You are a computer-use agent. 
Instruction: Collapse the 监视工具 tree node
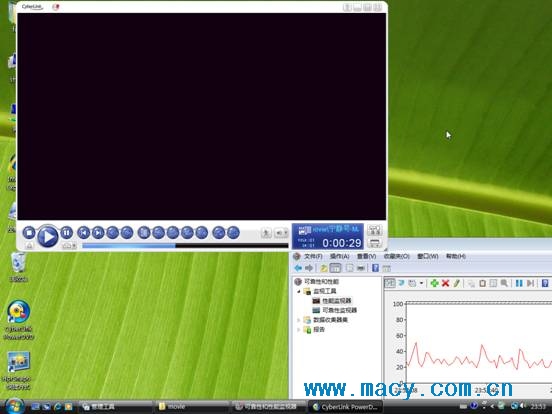point(299,291)
